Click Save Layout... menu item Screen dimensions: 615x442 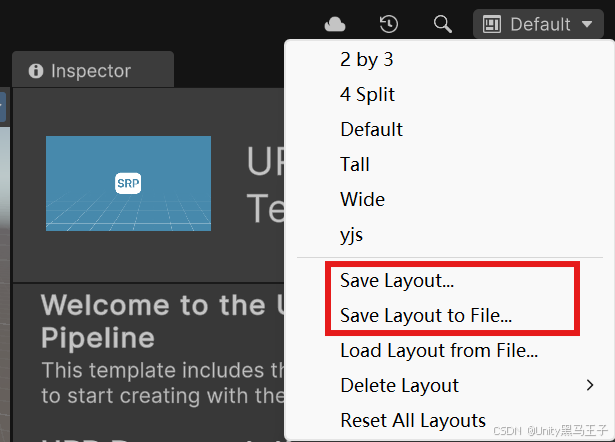tap(449, 281)
